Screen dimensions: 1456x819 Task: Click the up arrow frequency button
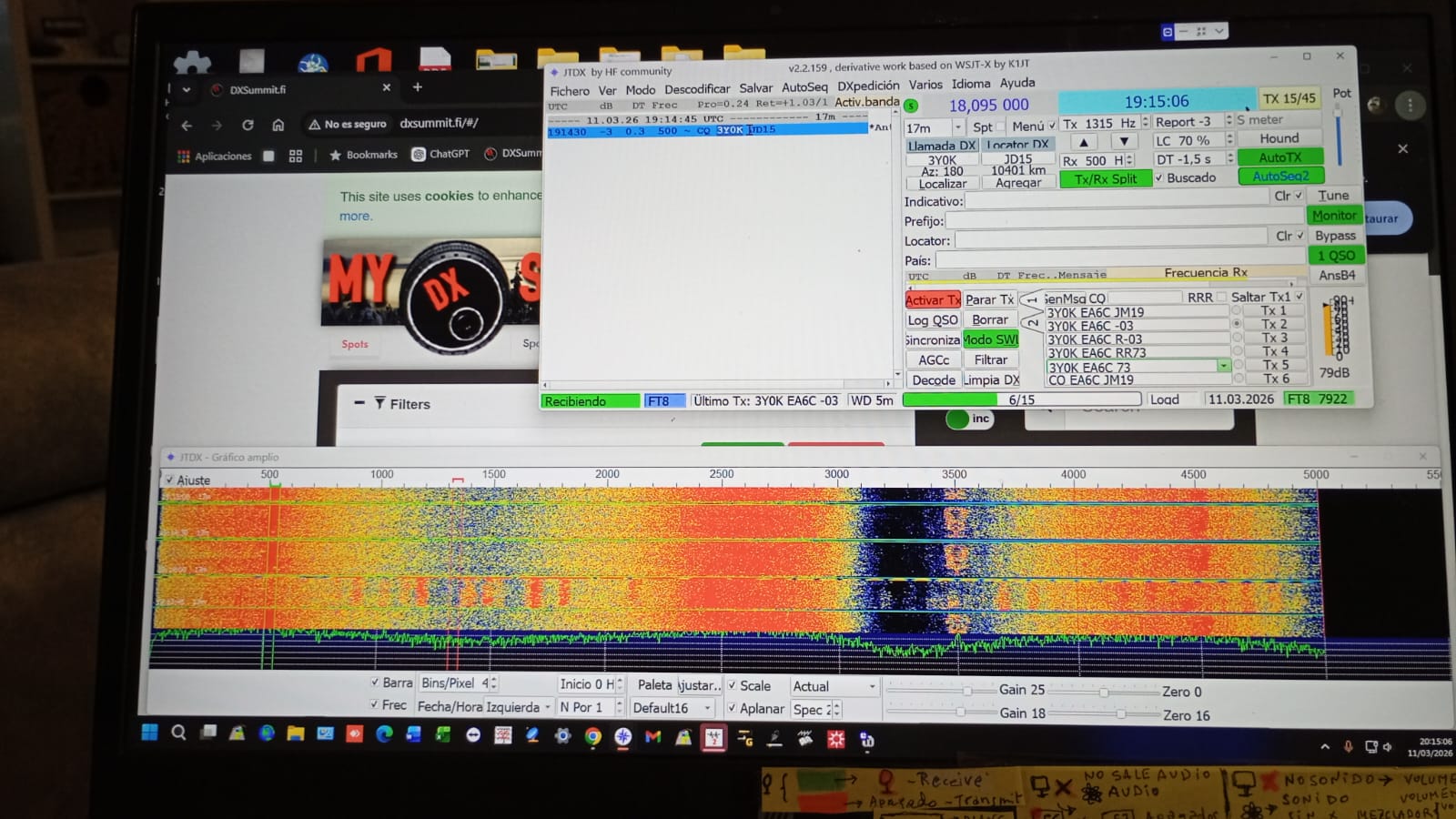point(1083,142)
